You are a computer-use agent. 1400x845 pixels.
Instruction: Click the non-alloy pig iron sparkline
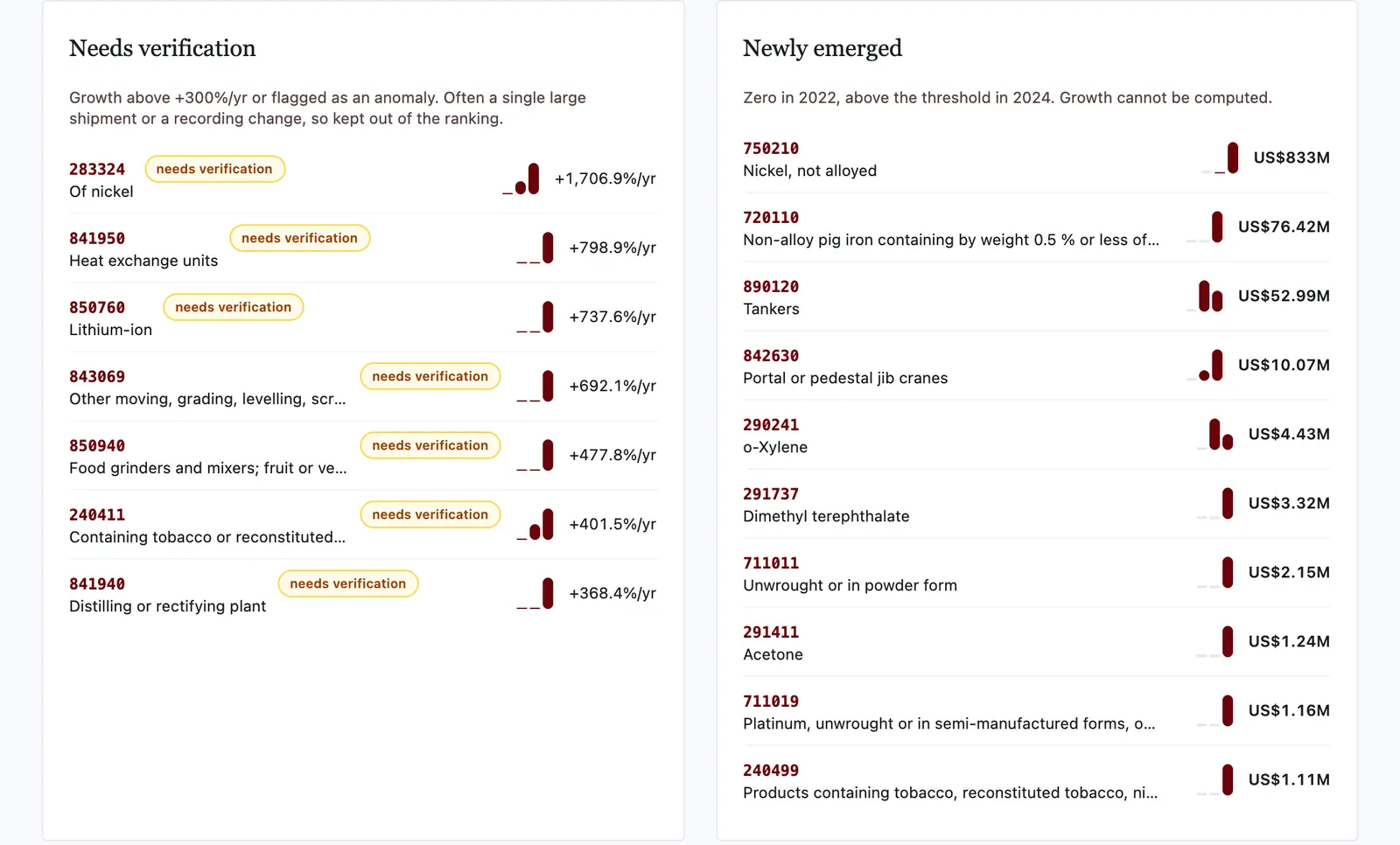(x=1205, y=227)
